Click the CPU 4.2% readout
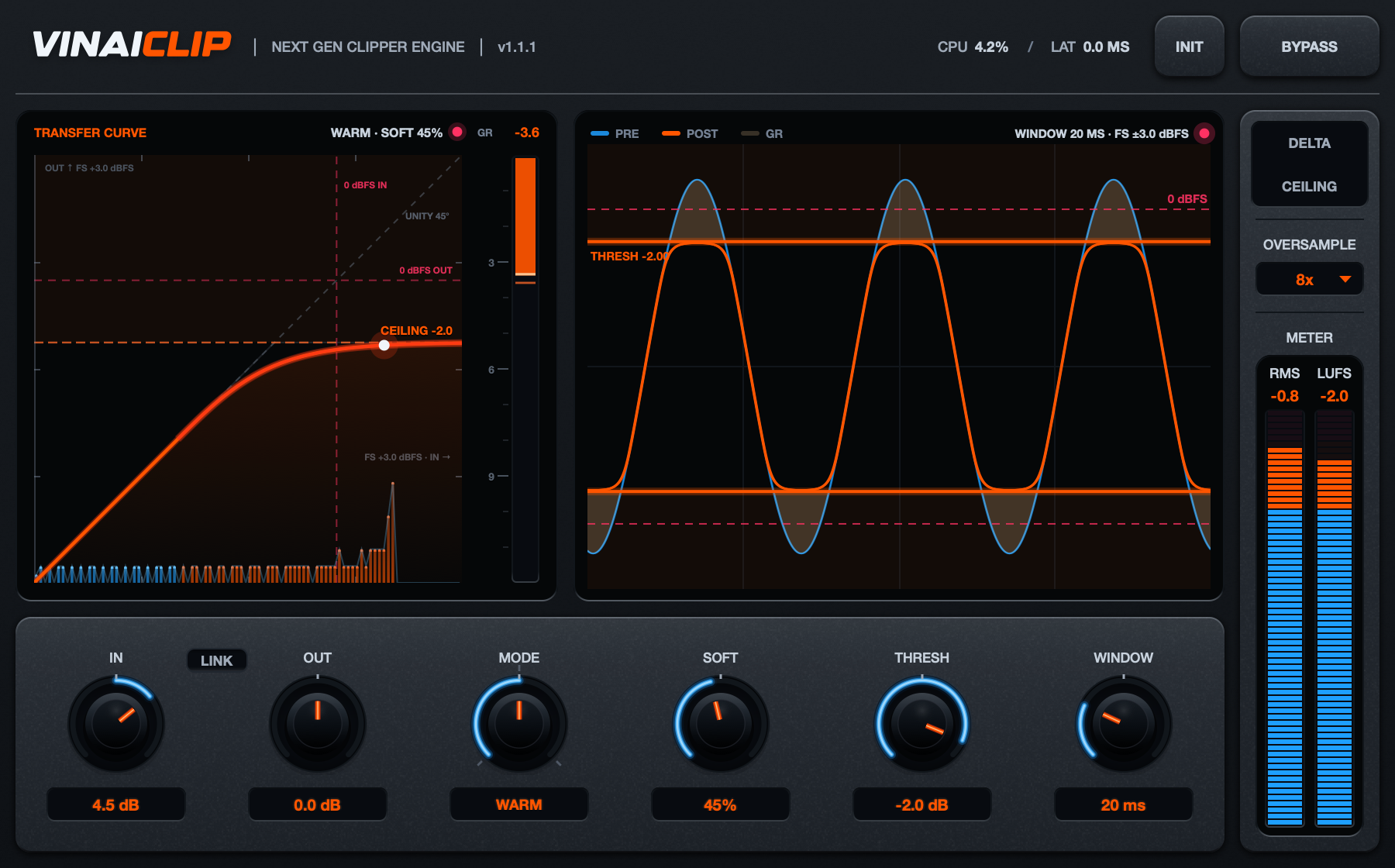Viewport: 1395px width, 868px height. coord(973,47)
